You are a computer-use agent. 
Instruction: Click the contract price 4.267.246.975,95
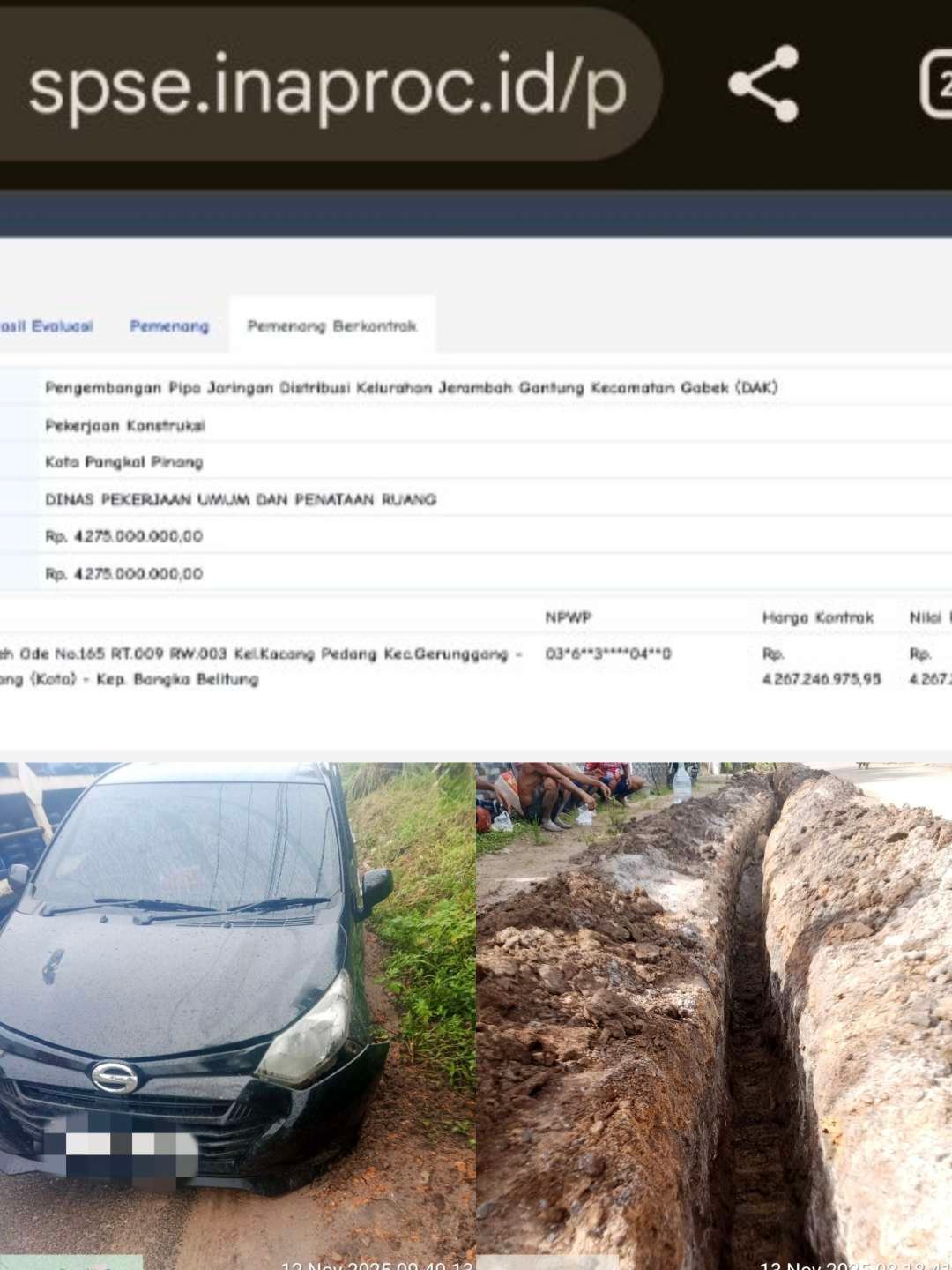coord(821,678)
